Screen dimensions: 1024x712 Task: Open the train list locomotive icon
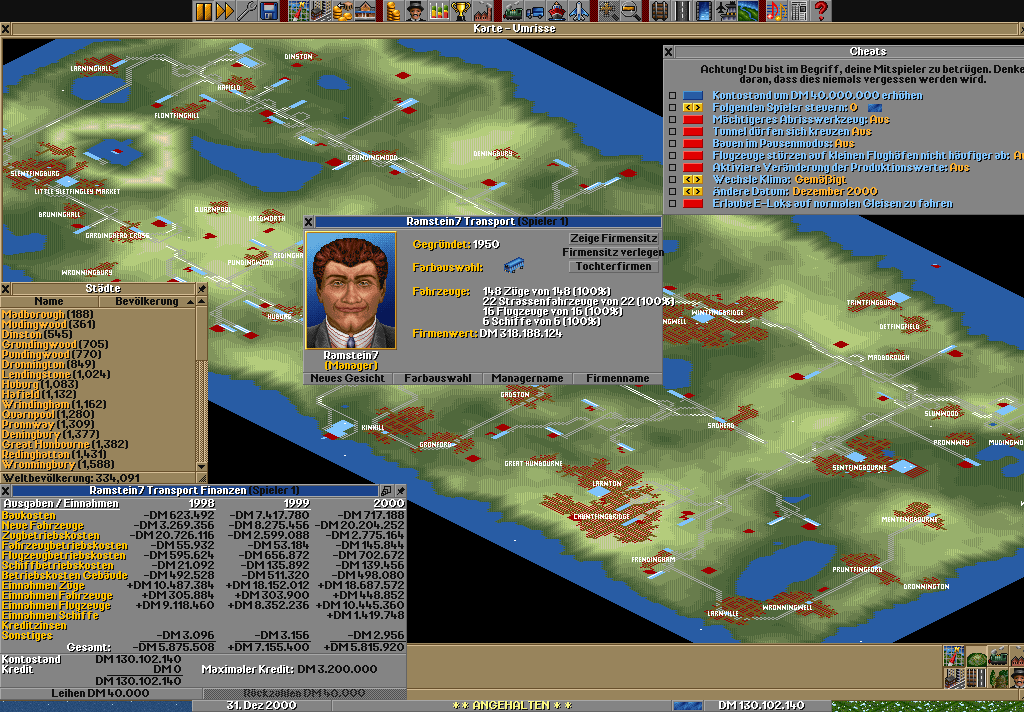click(512, 11)
